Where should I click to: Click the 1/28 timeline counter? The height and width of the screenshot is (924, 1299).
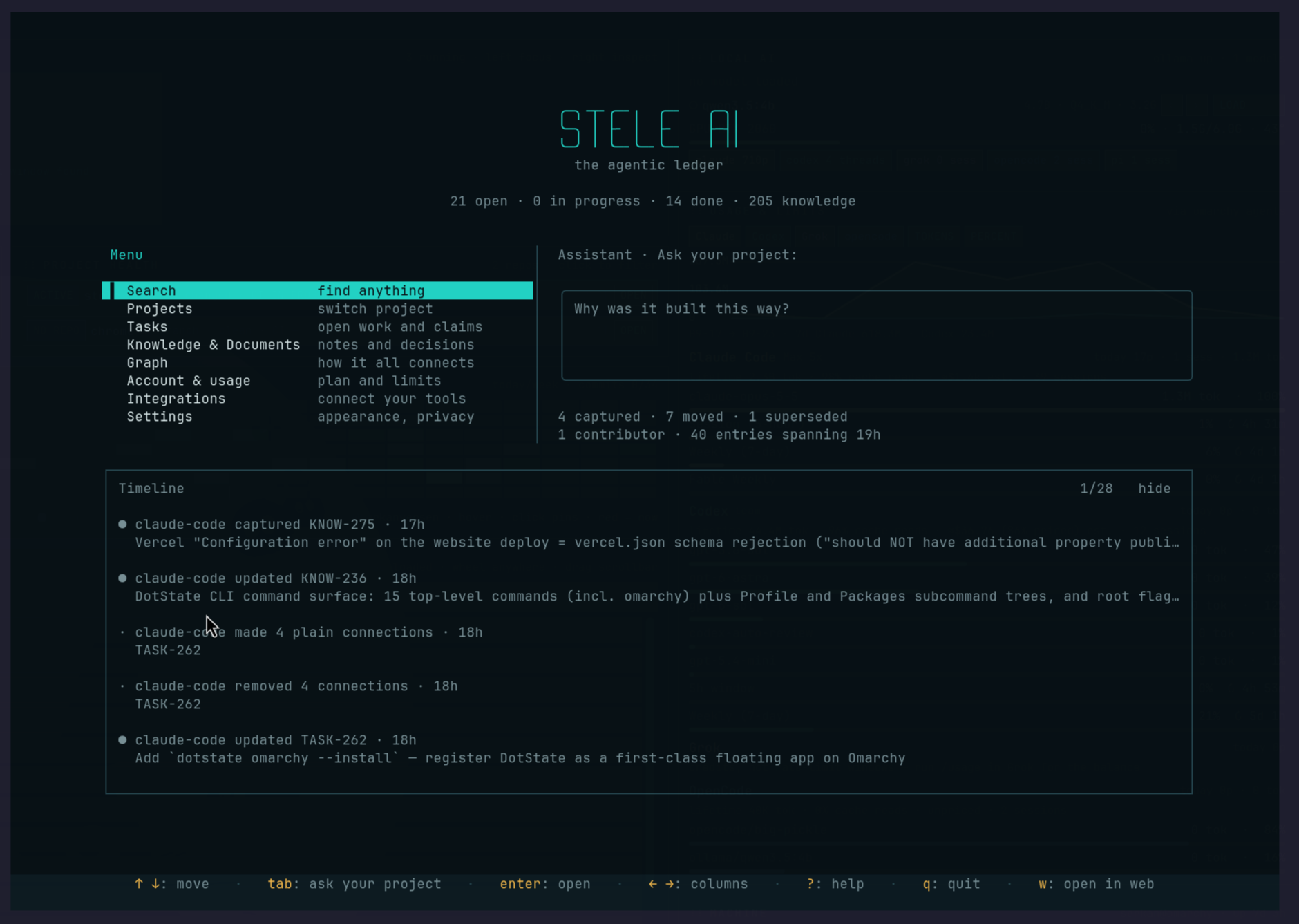point(1097,489)
